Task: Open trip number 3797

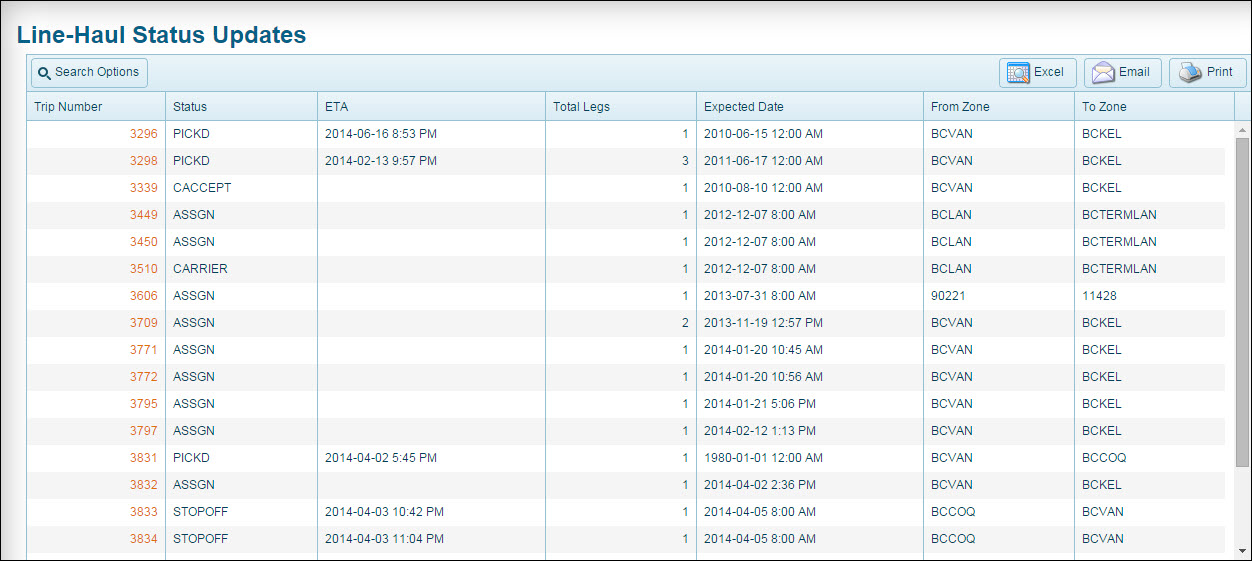Action: pos(143,431)
